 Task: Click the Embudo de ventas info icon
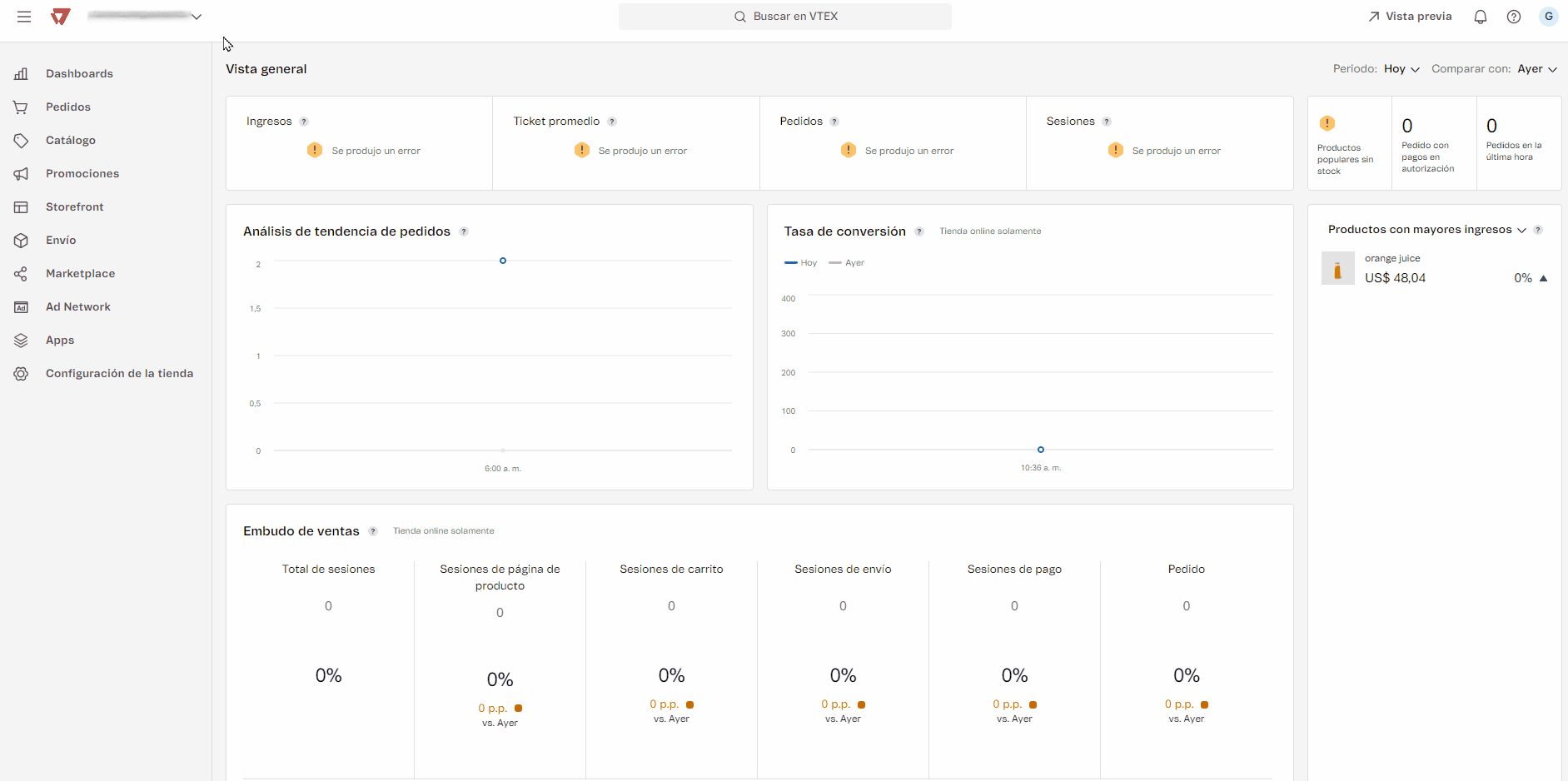pos(373,531)
